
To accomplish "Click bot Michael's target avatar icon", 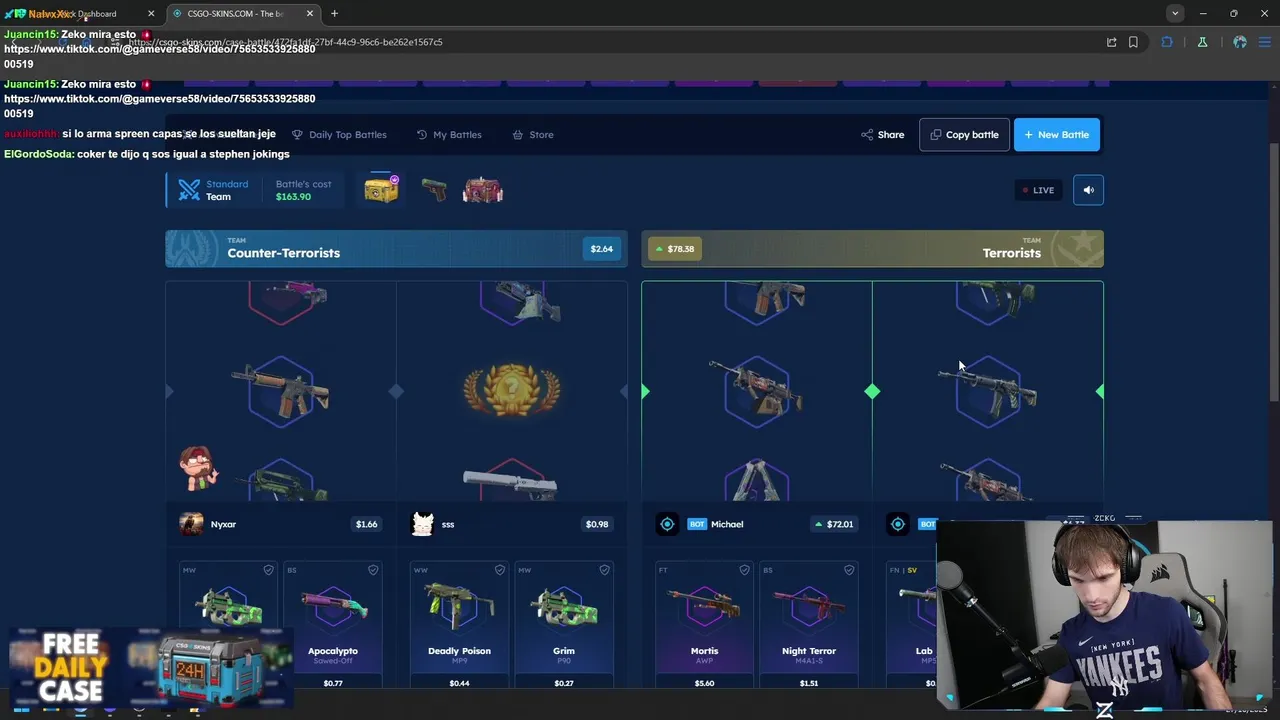I will tap(667, 524).
